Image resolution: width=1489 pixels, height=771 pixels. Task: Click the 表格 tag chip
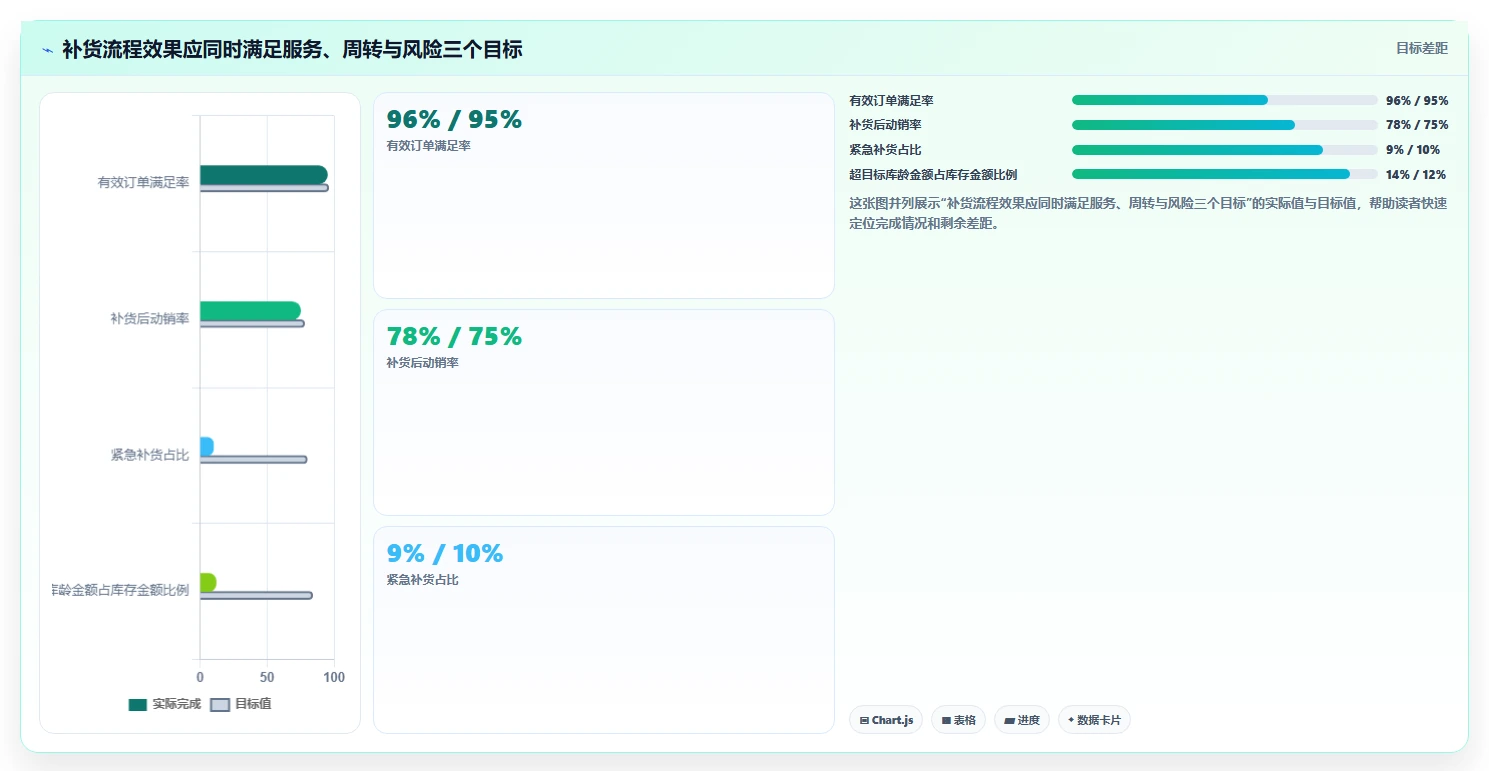958,720
